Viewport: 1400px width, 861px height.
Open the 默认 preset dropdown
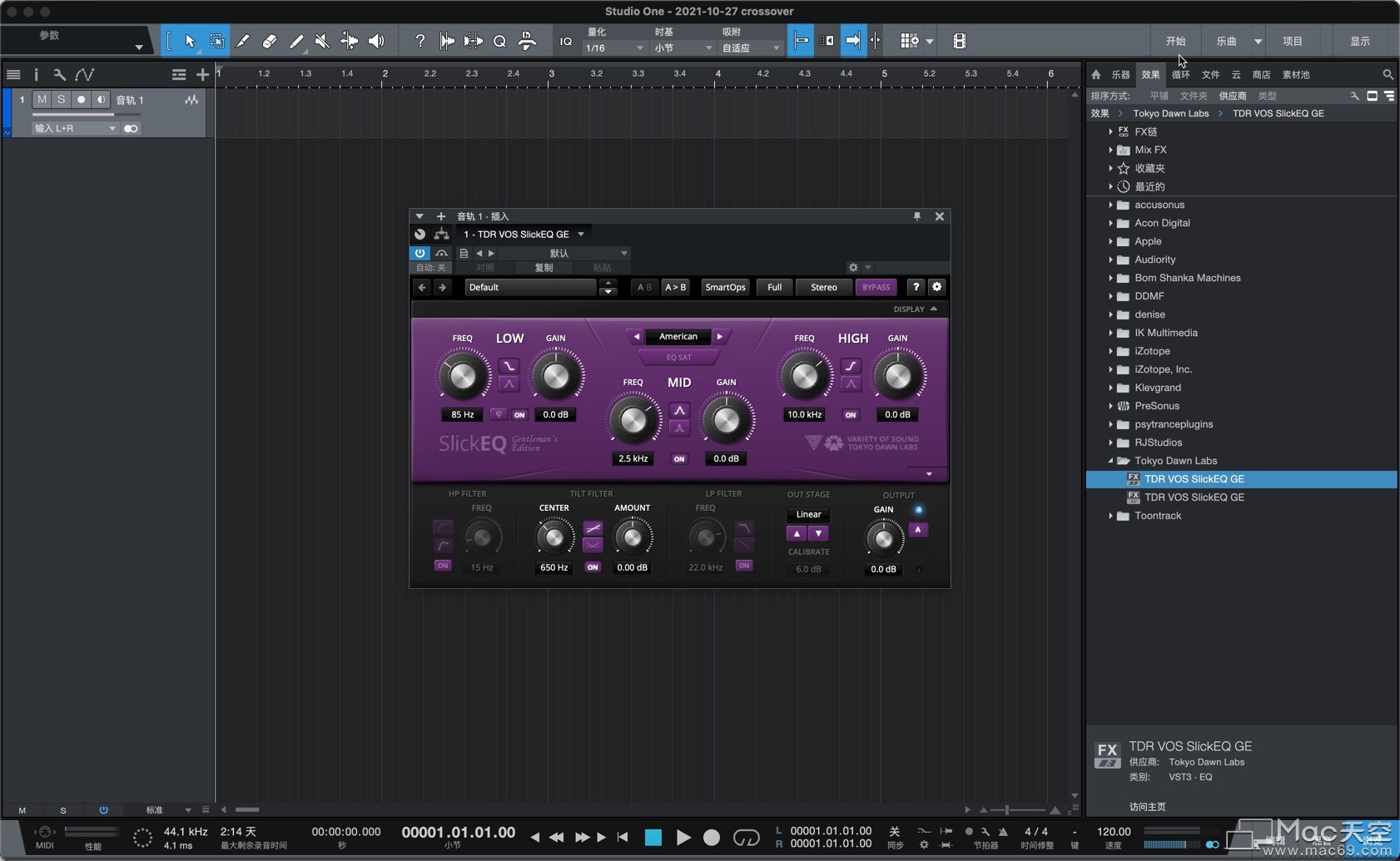click(x=566, y=253)
